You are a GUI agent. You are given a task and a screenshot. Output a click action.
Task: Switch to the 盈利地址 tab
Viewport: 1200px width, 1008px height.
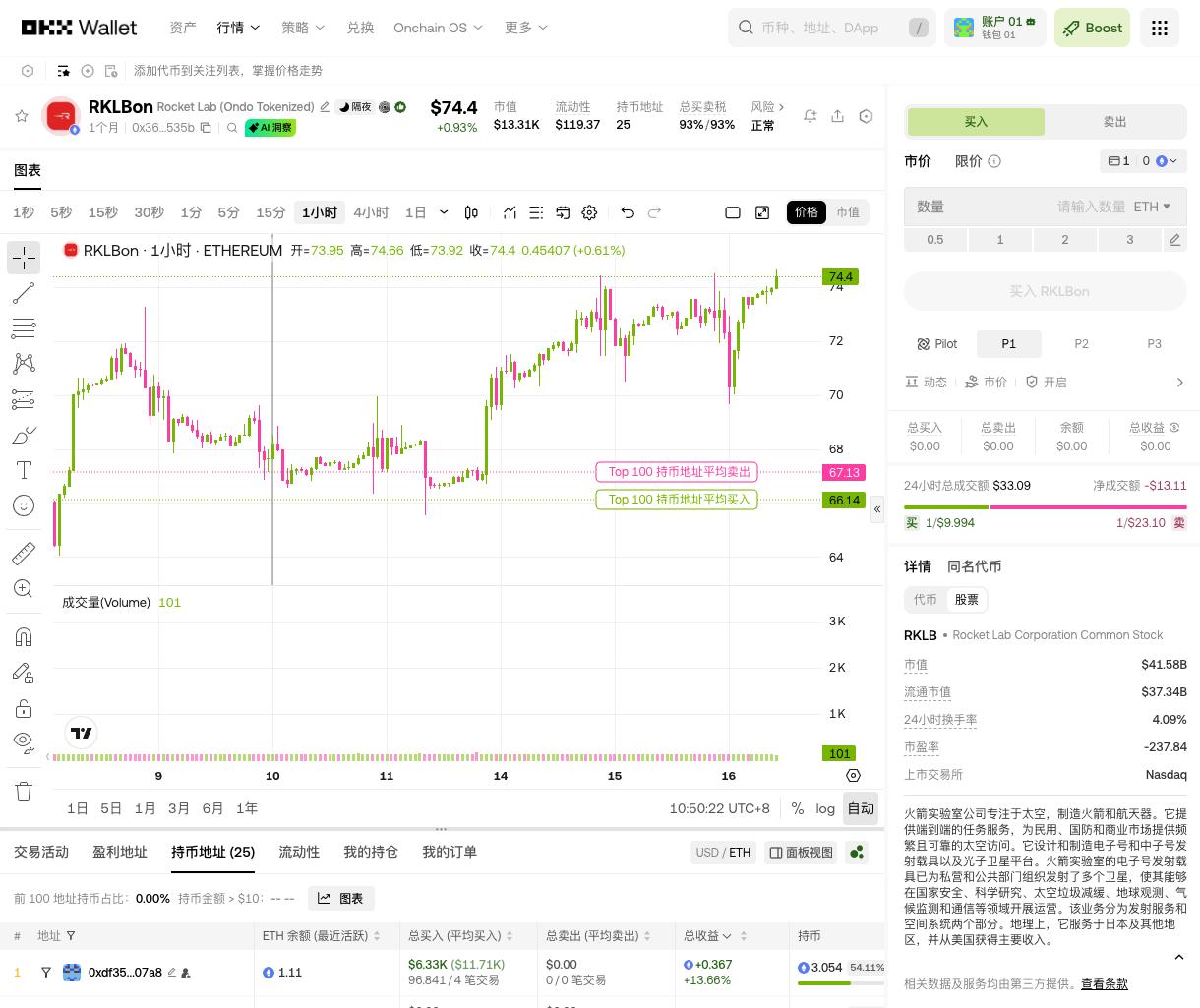(x=120, y=852)
